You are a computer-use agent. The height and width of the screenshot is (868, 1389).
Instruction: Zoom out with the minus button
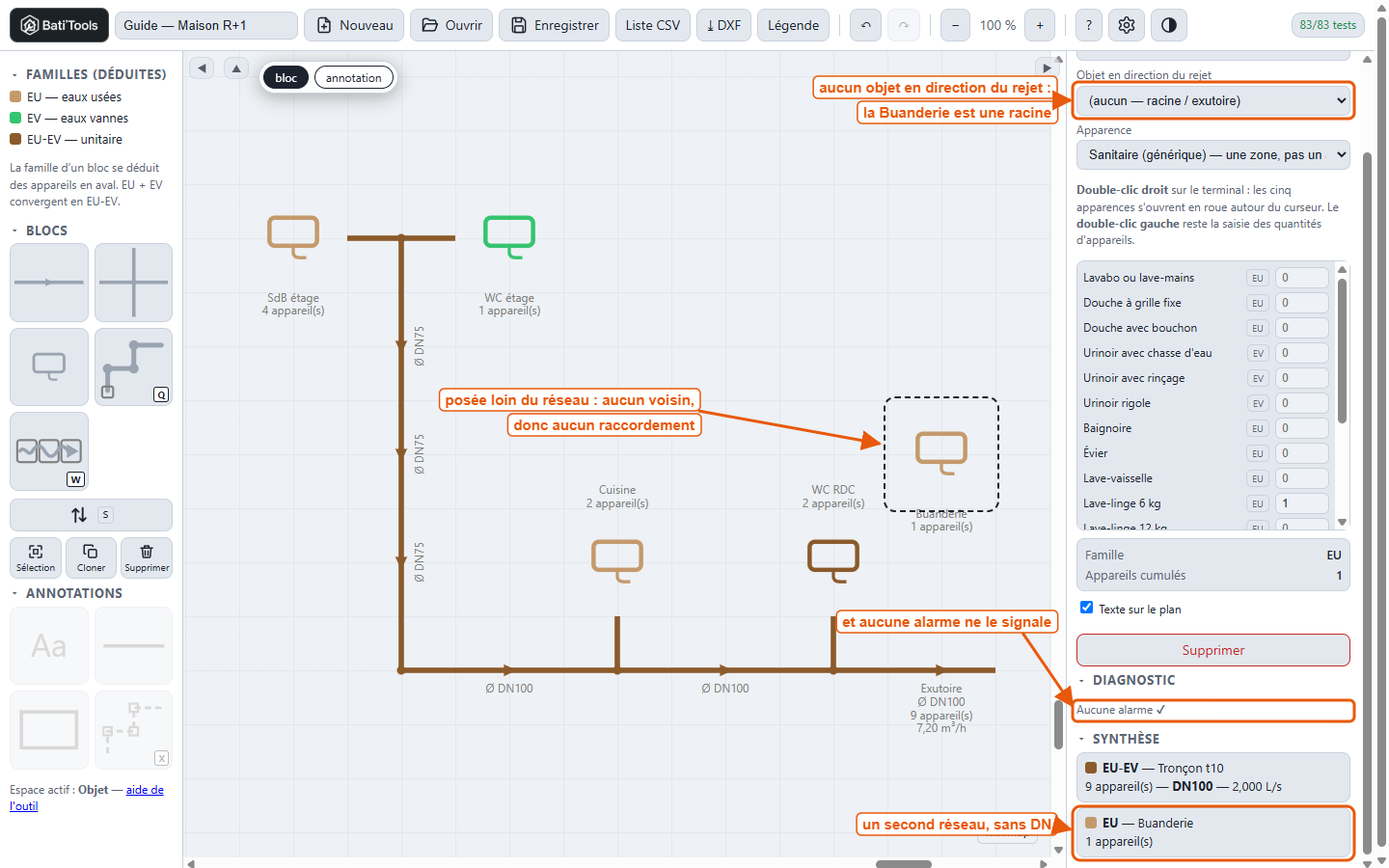click(x=955, y=25)
